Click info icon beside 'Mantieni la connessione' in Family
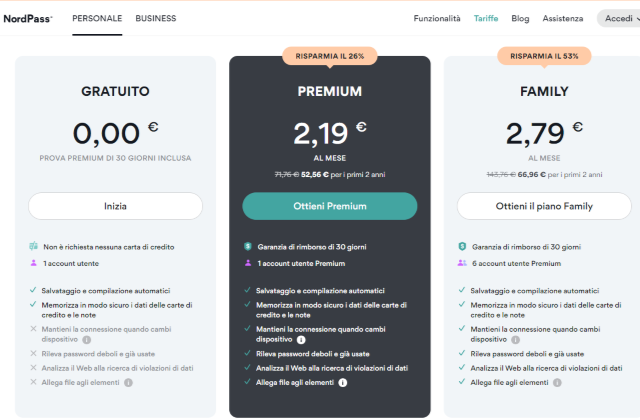 (515, 339)
